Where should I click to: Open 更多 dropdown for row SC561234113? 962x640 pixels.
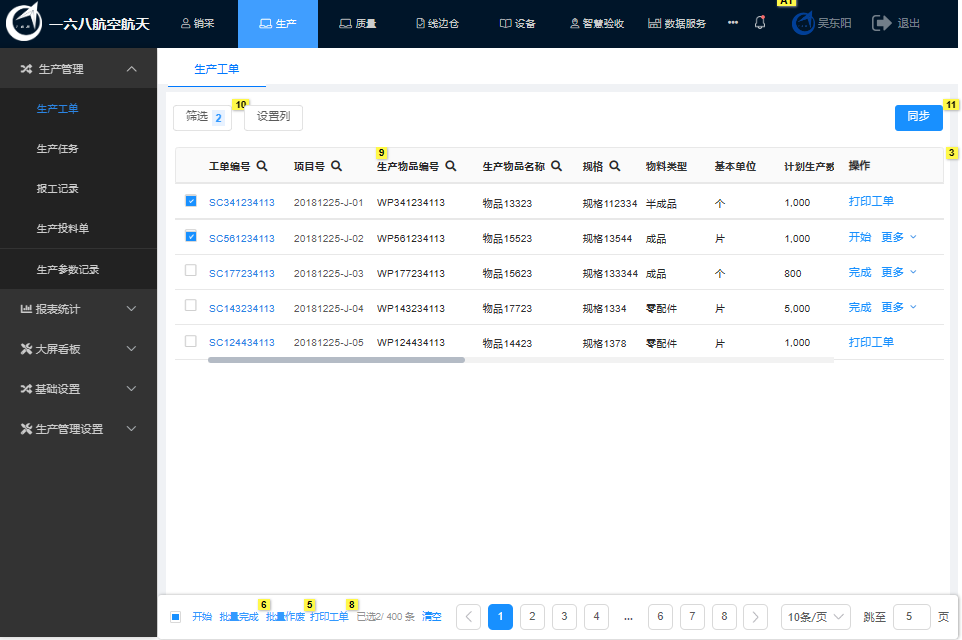(x=898, y=238)
